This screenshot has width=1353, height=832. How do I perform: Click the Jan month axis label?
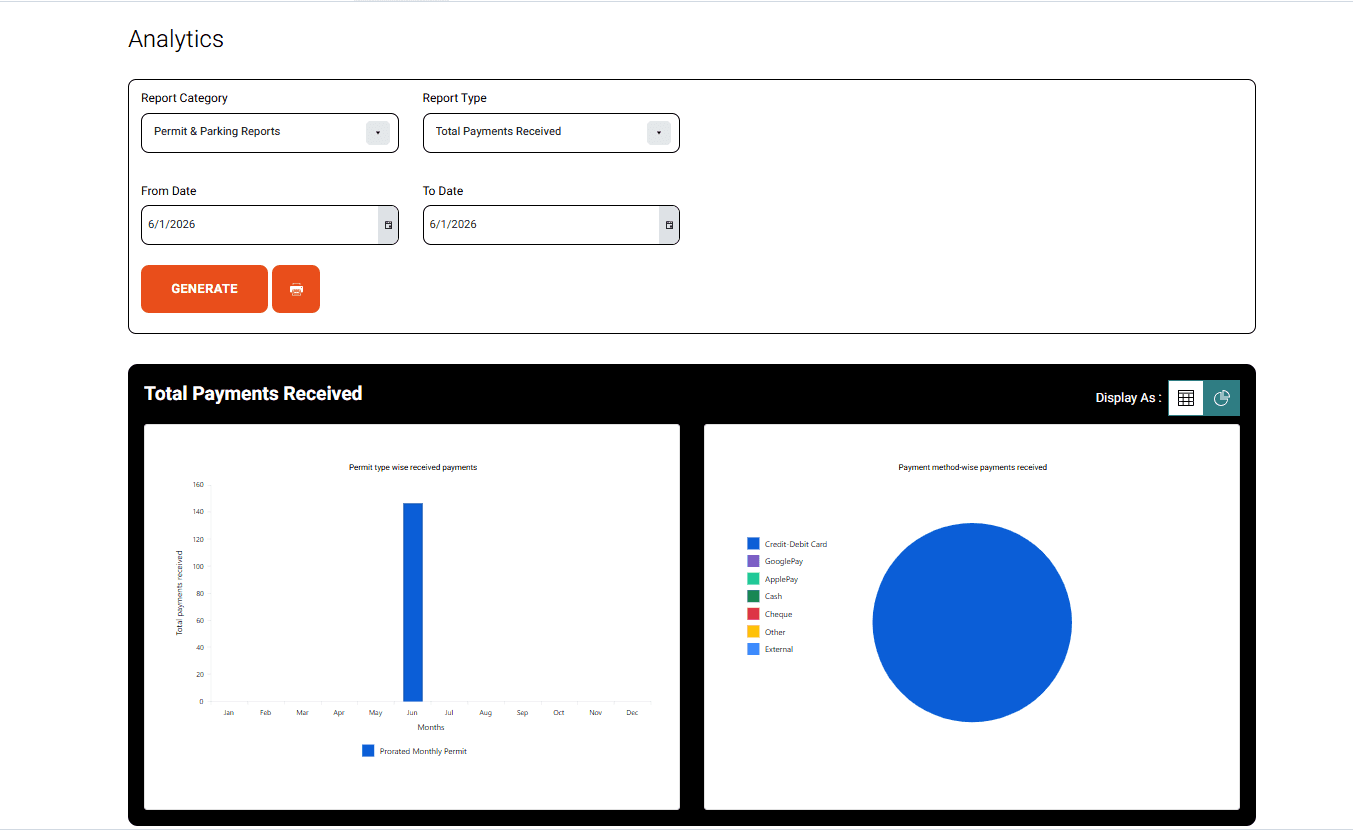229,713
